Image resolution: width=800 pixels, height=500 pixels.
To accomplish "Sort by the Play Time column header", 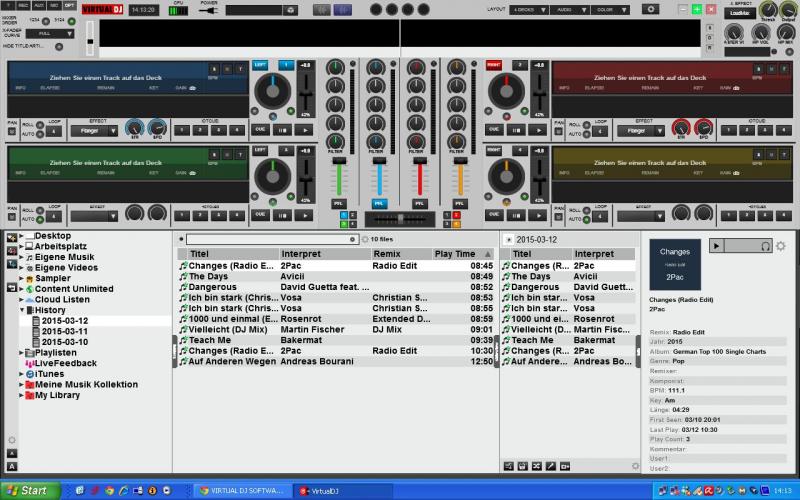I will pos(462,254).
